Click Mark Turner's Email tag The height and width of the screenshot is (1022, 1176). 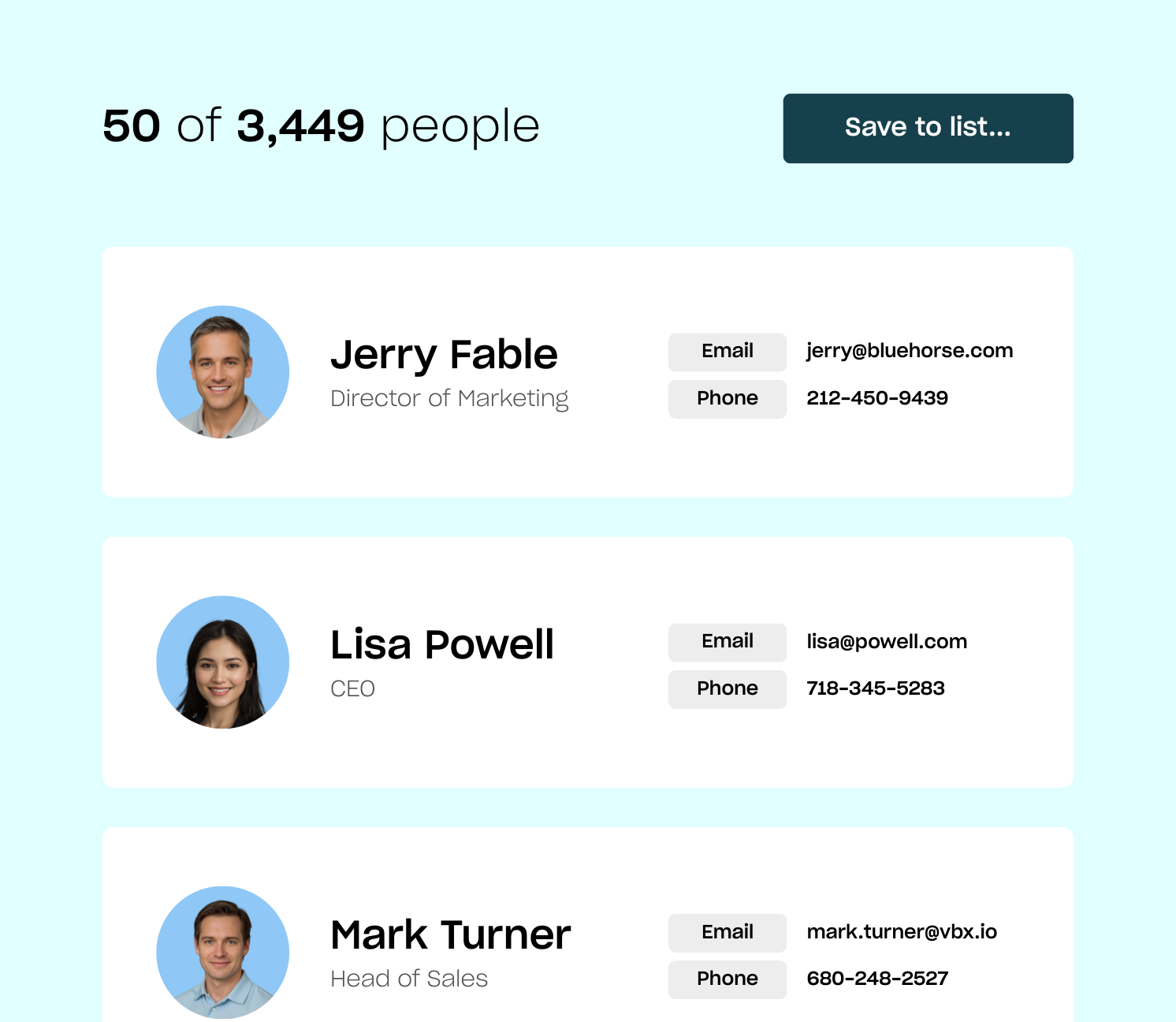click(x=727, y=932)
